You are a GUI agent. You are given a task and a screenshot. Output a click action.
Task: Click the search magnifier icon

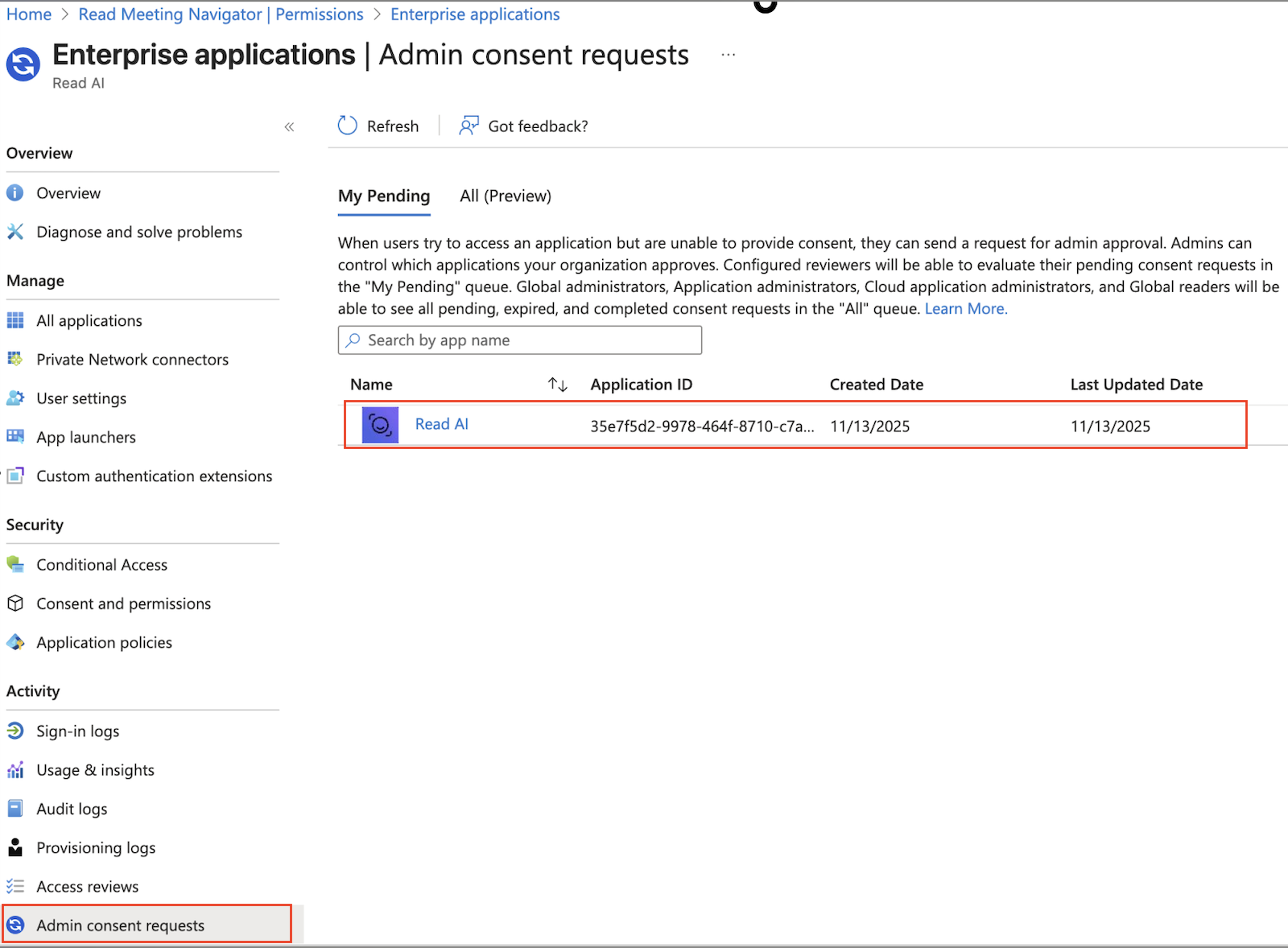353,340
